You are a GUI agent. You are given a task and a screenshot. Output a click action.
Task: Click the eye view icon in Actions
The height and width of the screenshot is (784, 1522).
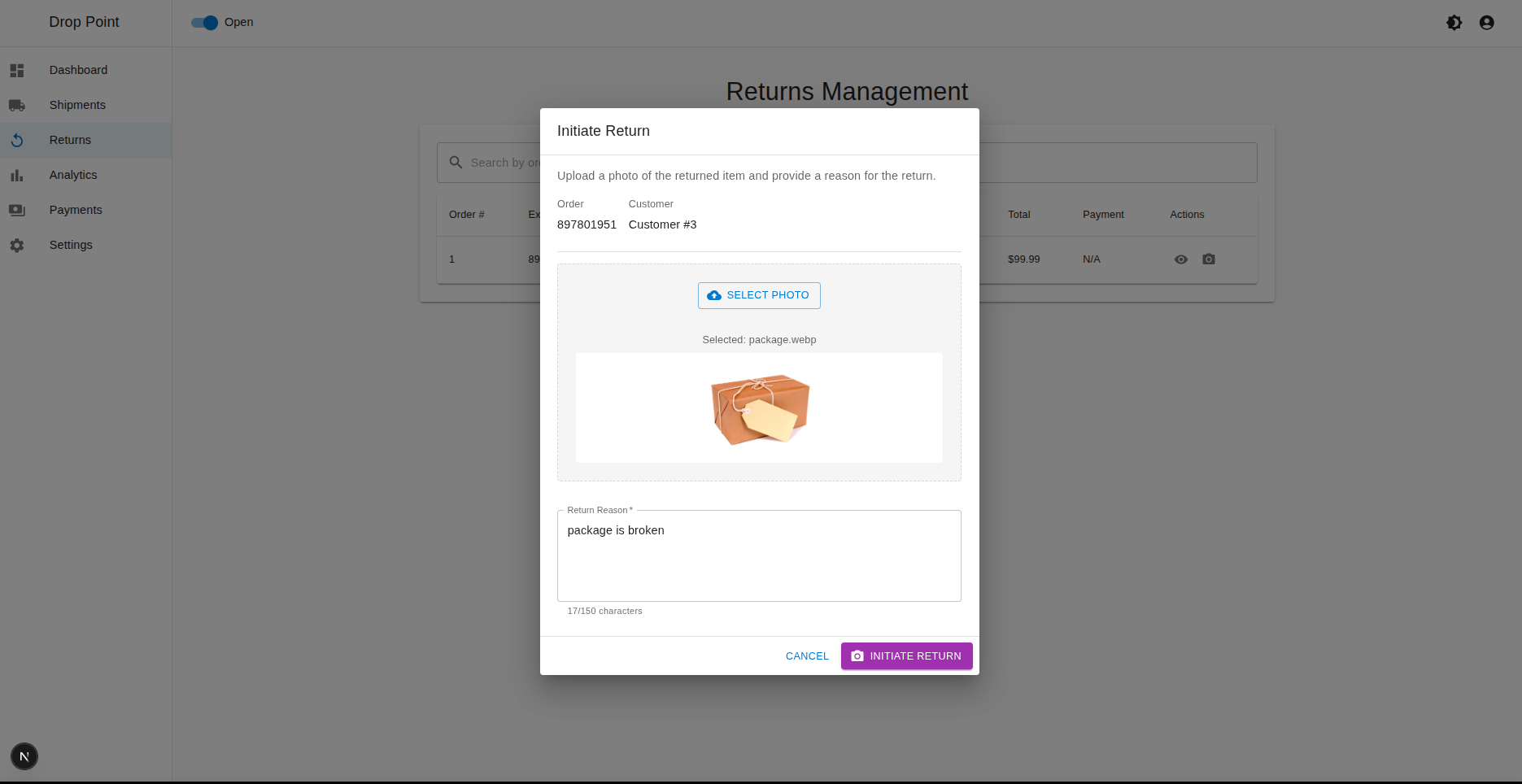pos(1181,259)
